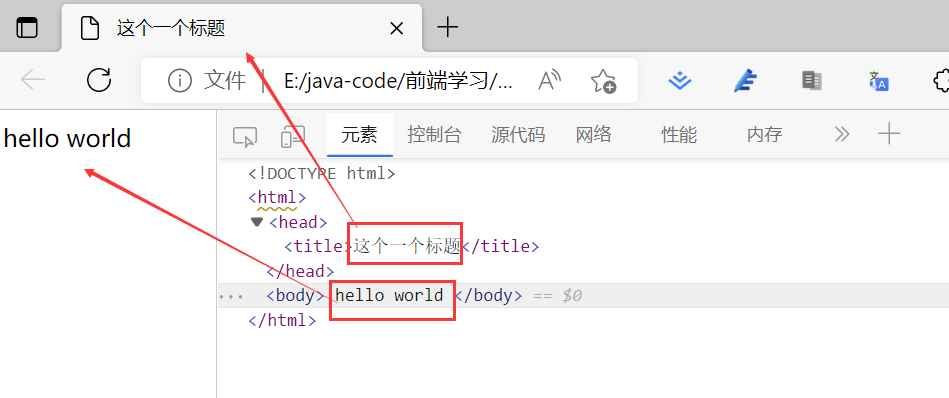Show more DevTools tabs chevron
Viewport: 949px width, 398px height.
842,134
